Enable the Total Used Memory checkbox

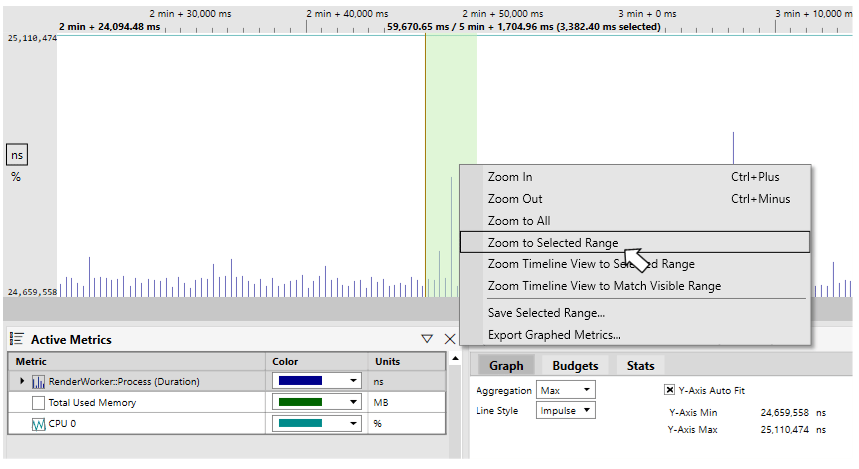click(38, 403)
